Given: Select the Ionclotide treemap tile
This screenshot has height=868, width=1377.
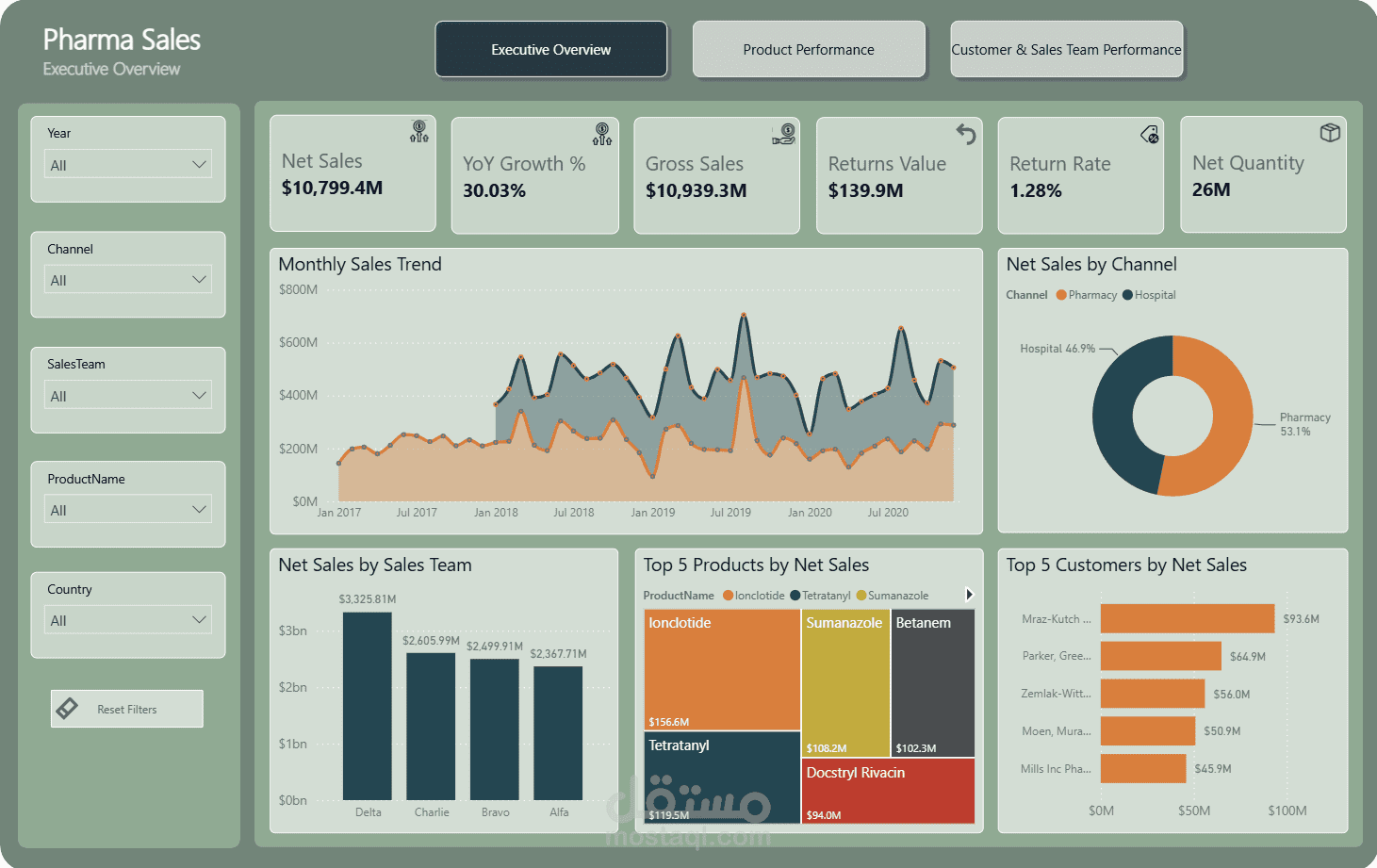Looking at the screenshot, I should click(722, 669).
